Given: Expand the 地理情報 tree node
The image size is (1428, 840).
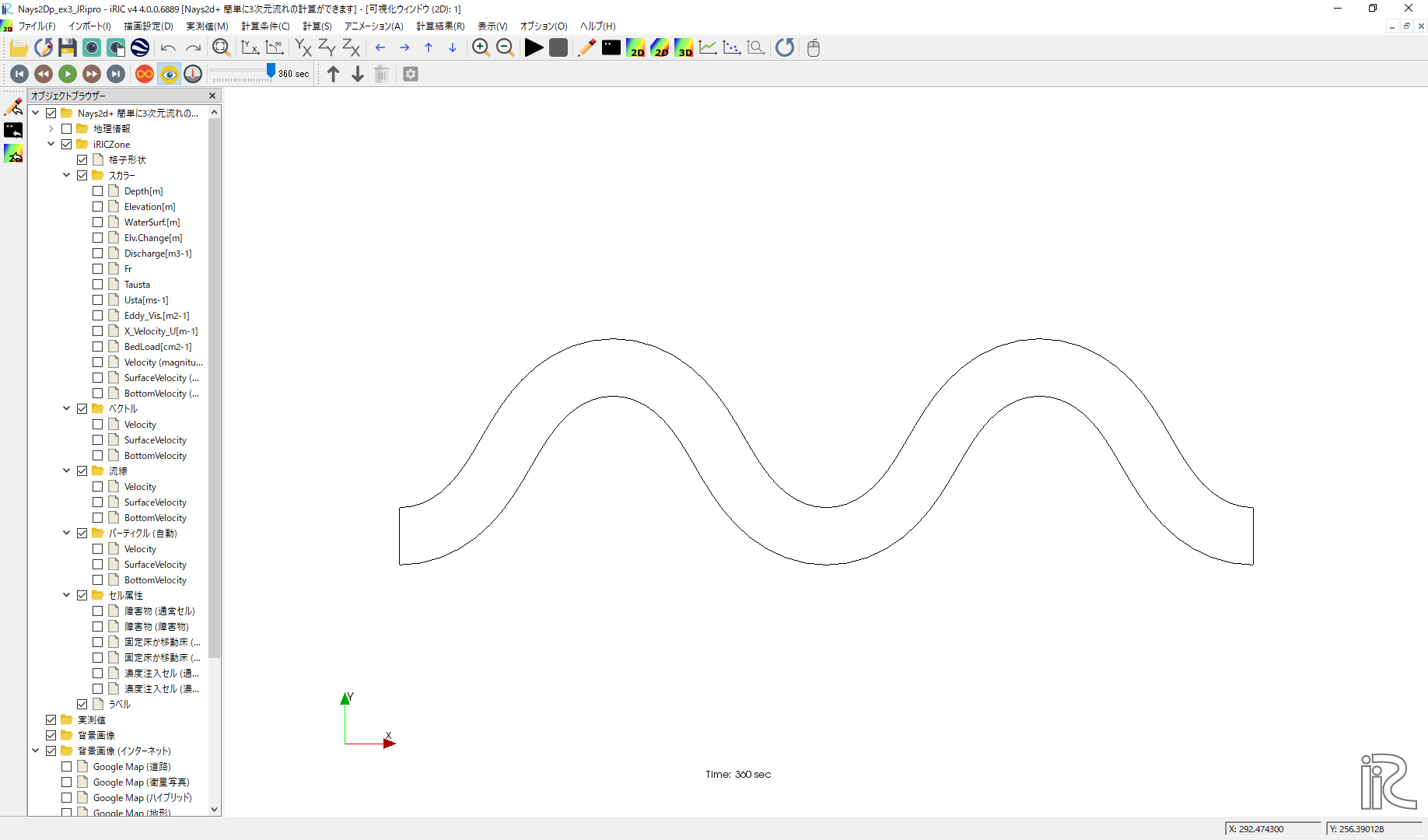Looking at the screenshot, I should click(51, 128).
